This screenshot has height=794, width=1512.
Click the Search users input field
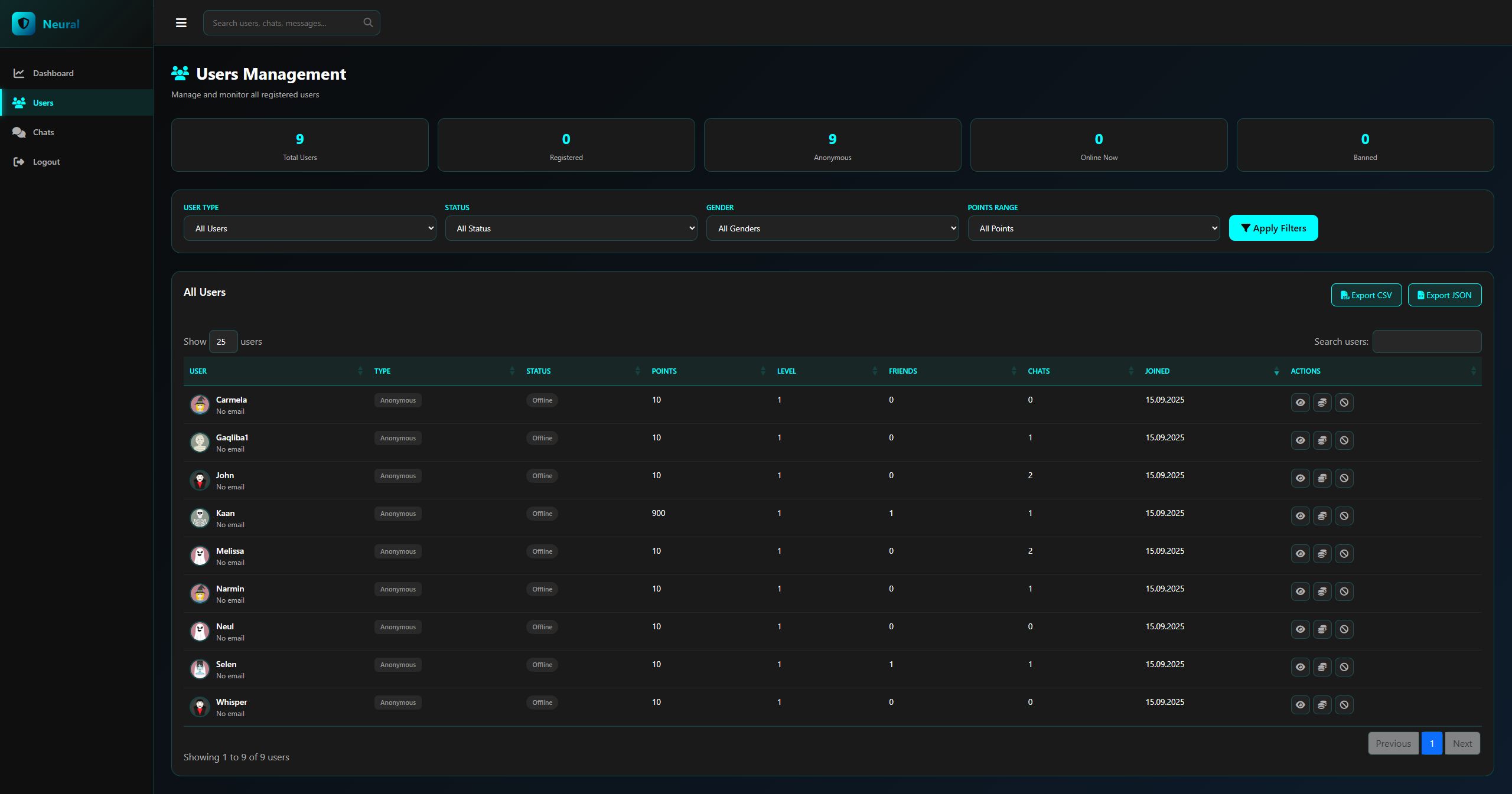point(1426,342)
